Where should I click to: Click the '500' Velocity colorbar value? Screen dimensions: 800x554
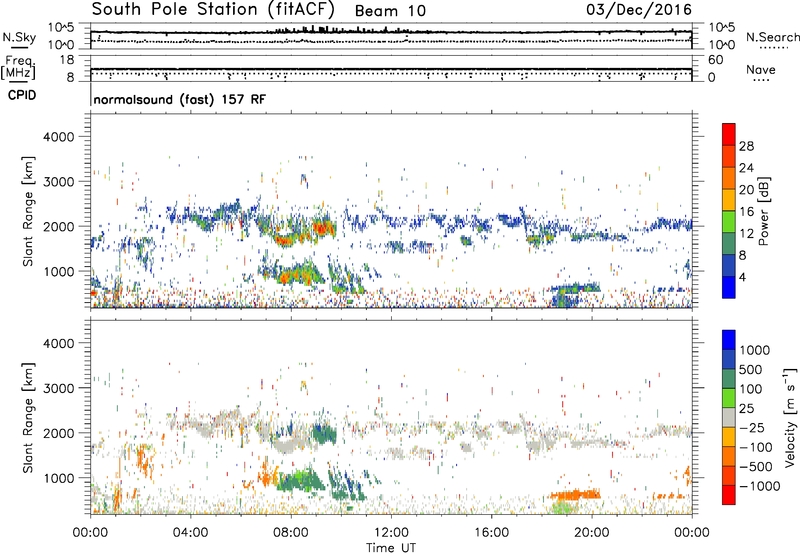(x=751, y=370)
